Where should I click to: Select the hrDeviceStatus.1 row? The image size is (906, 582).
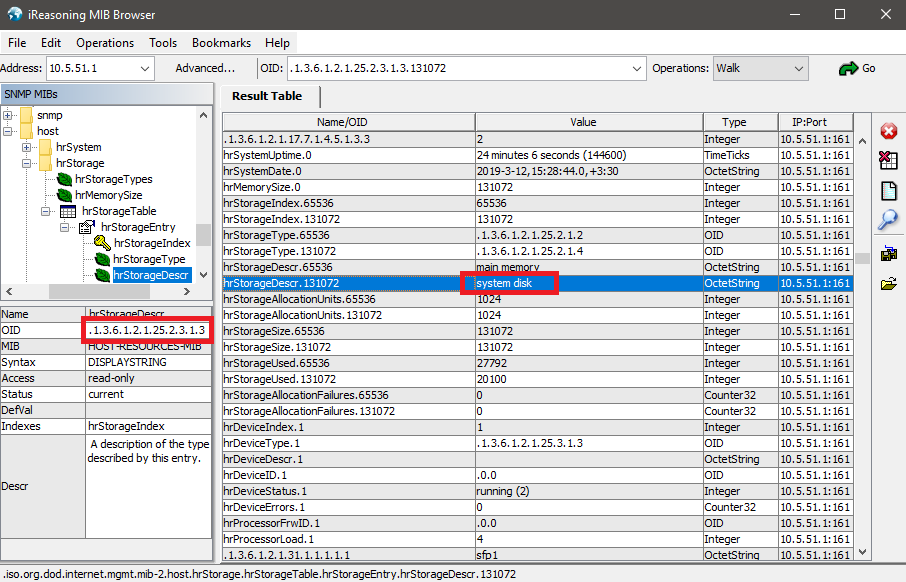(x=537, y=491)
